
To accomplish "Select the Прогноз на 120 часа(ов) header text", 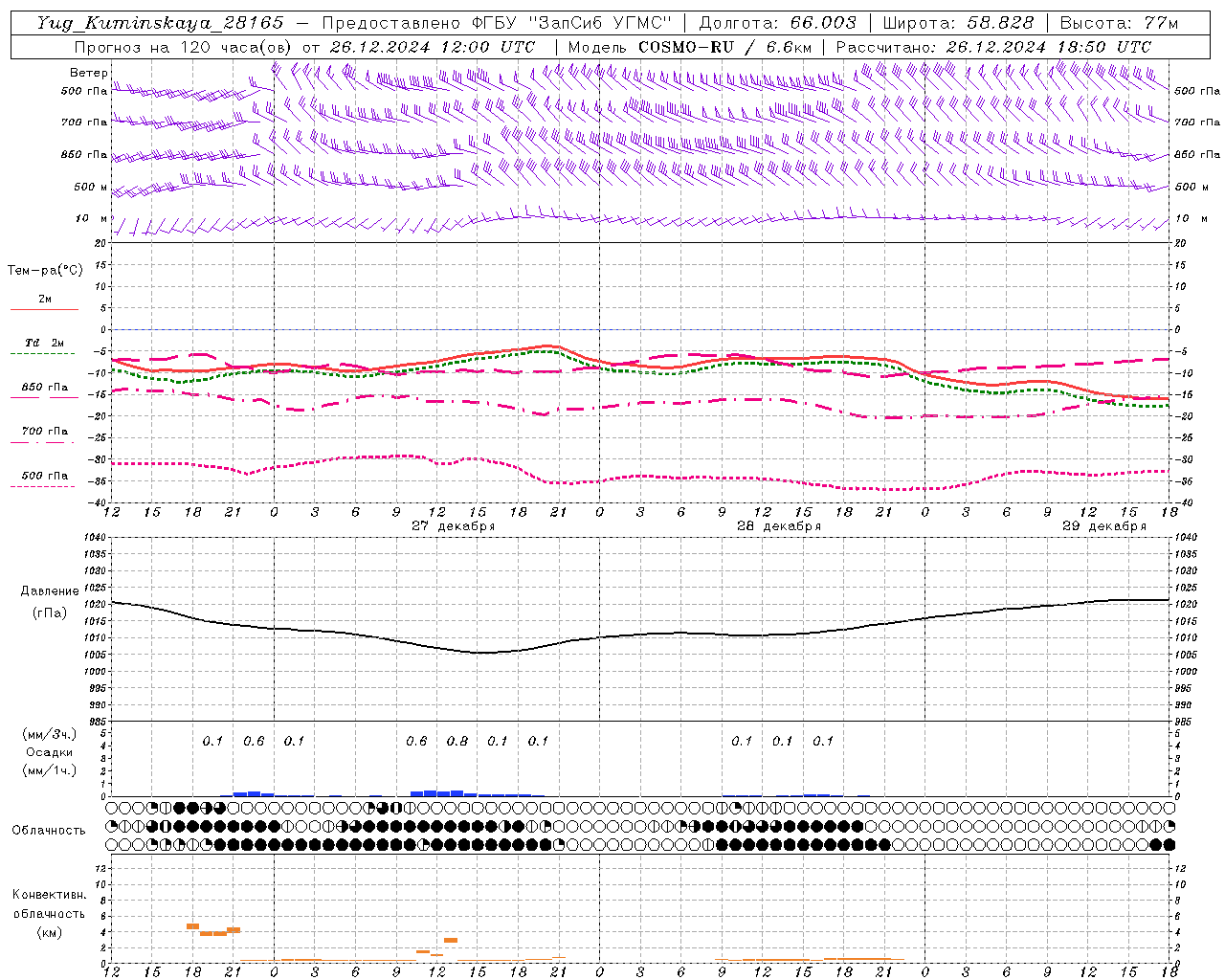I will 184,47.
